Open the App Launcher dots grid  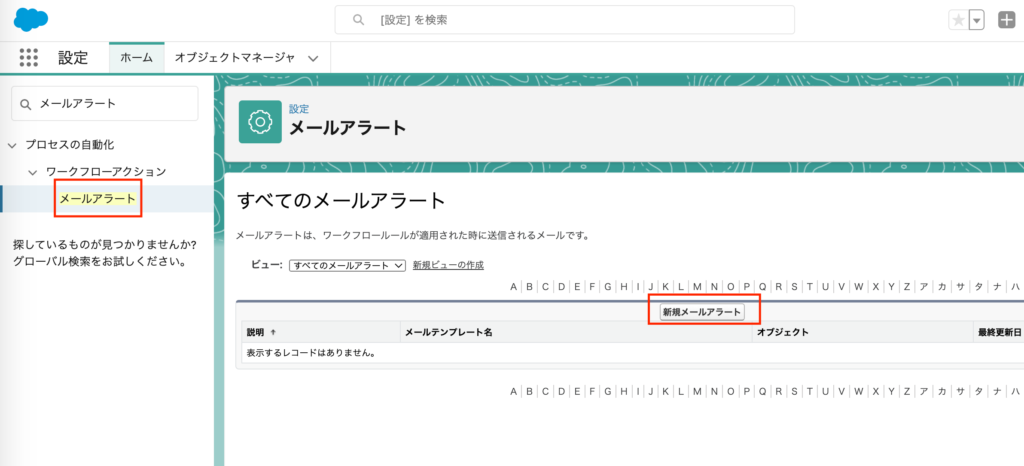point(28,58)
